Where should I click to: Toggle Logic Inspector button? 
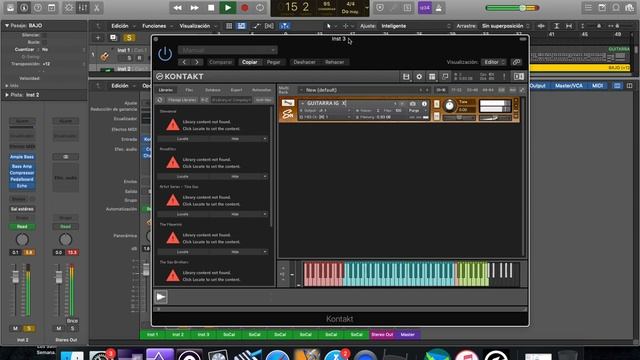[x=24, y=8]
